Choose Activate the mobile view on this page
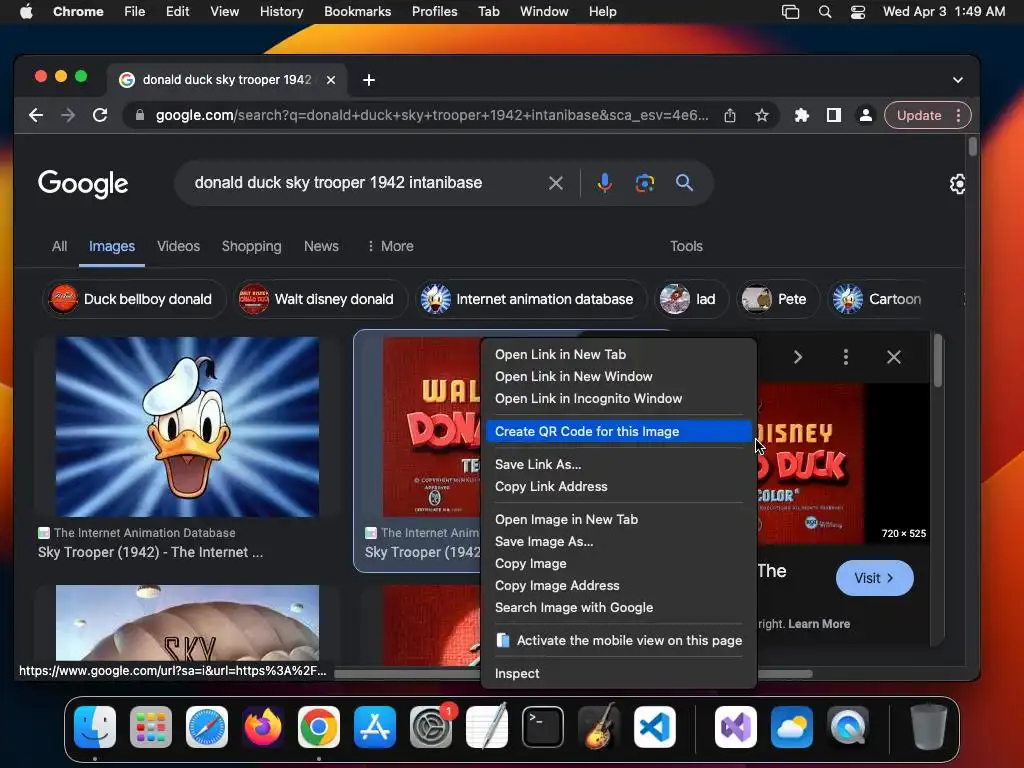 (x=619, y=641)
